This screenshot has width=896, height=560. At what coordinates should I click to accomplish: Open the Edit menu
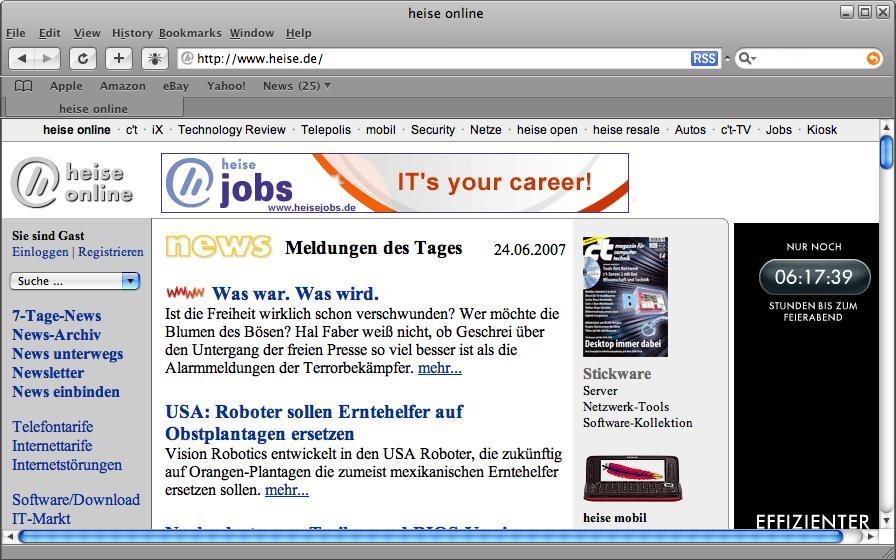coord(49,33)
